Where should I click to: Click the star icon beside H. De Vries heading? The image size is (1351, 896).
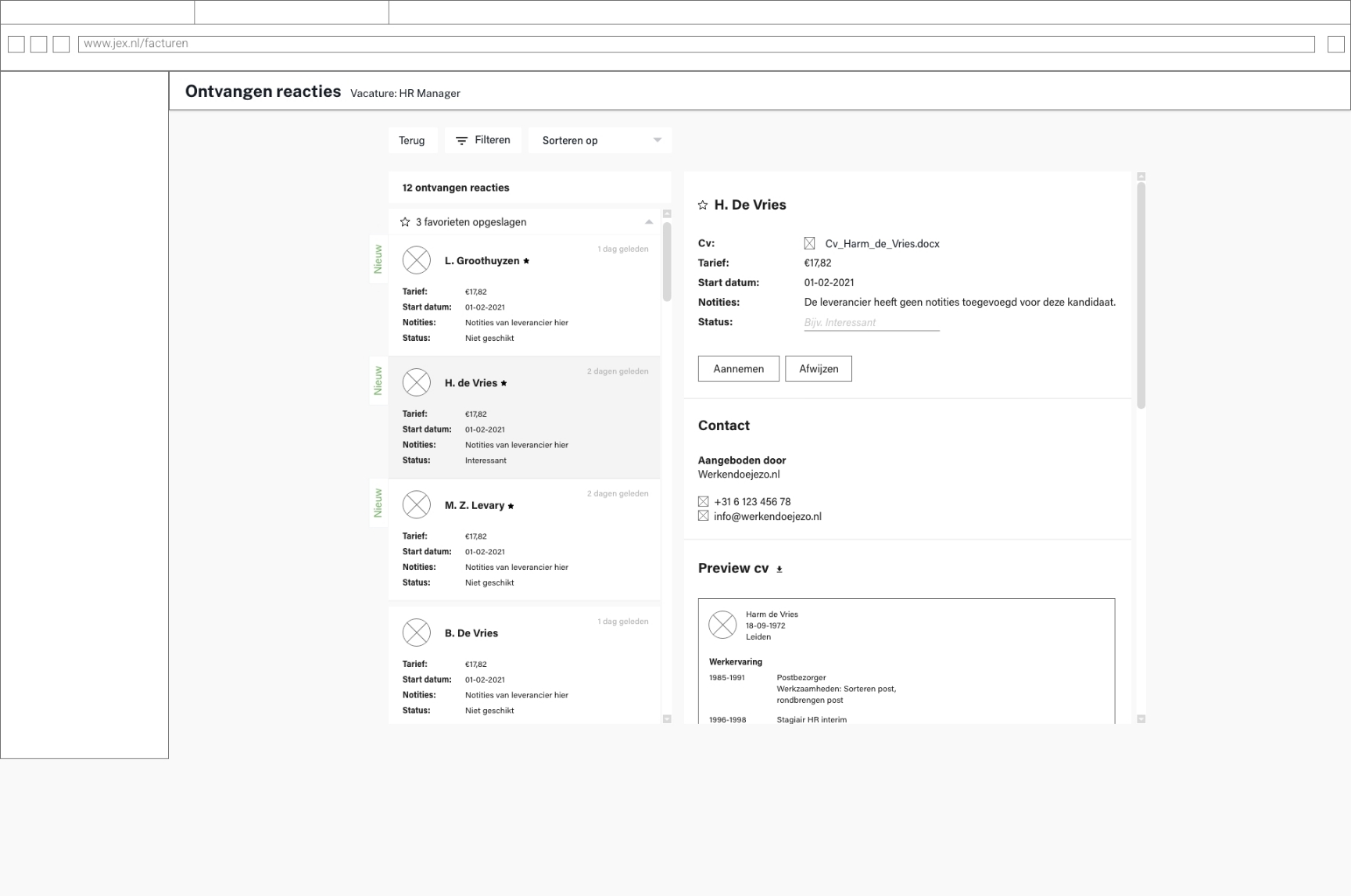pos(703,205)
